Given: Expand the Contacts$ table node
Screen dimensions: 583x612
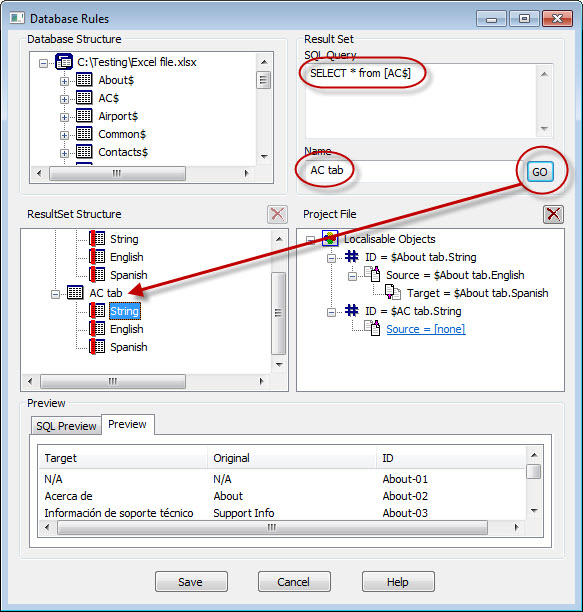Looking at the screenshot, I should pos(64,153).
